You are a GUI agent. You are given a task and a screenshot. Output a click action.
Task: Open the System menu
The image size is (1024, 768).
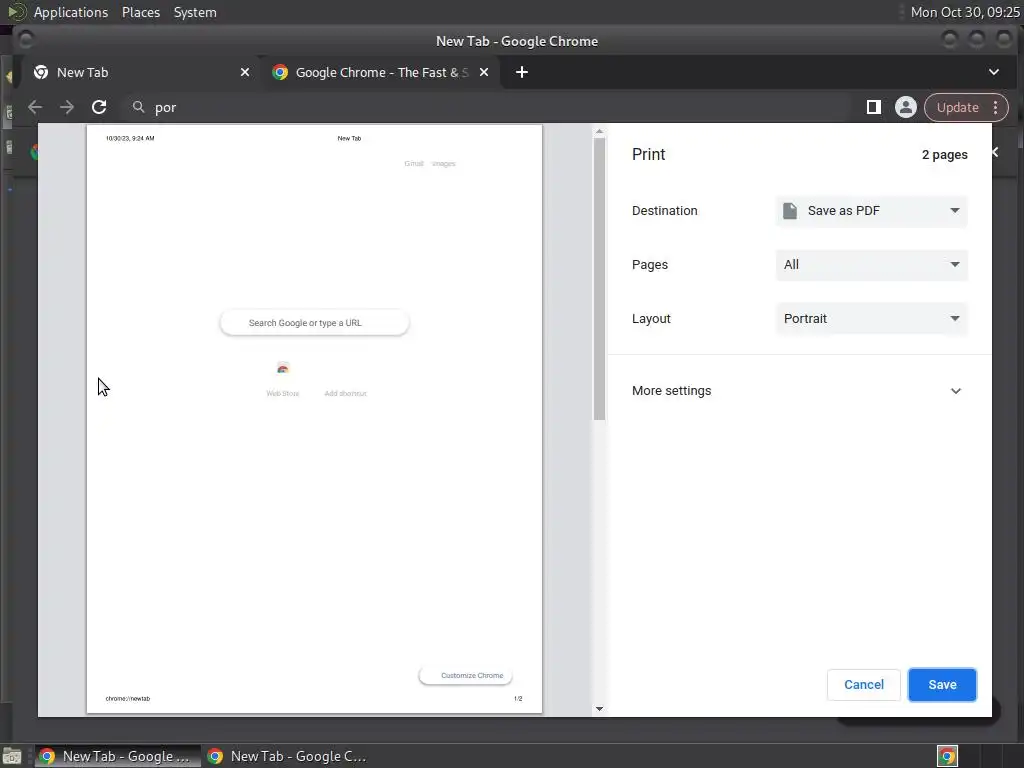195,12
